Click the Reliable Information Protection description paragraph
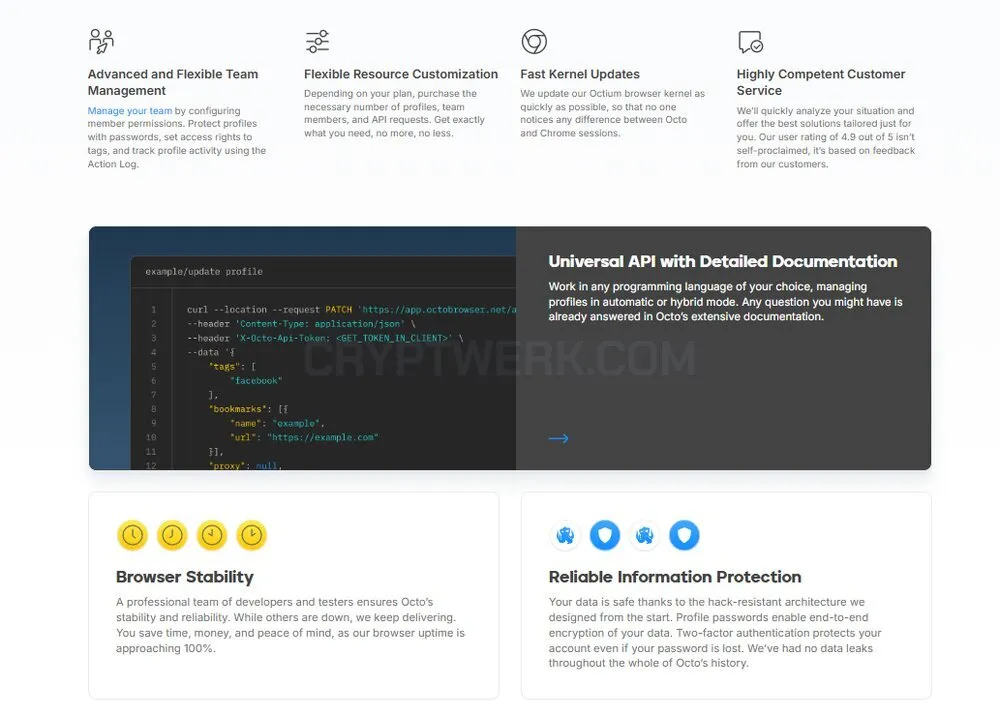The image size is (1000, 716). tap(715, 632)
